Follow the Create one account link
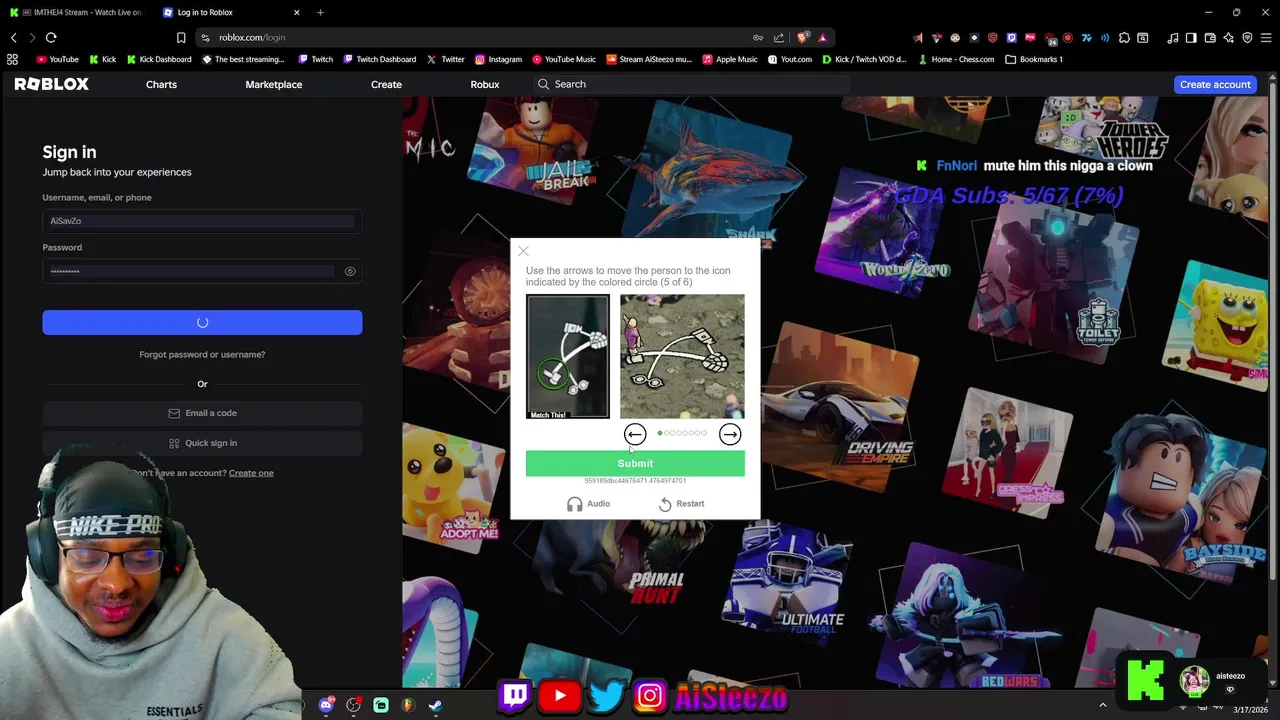 251,473
